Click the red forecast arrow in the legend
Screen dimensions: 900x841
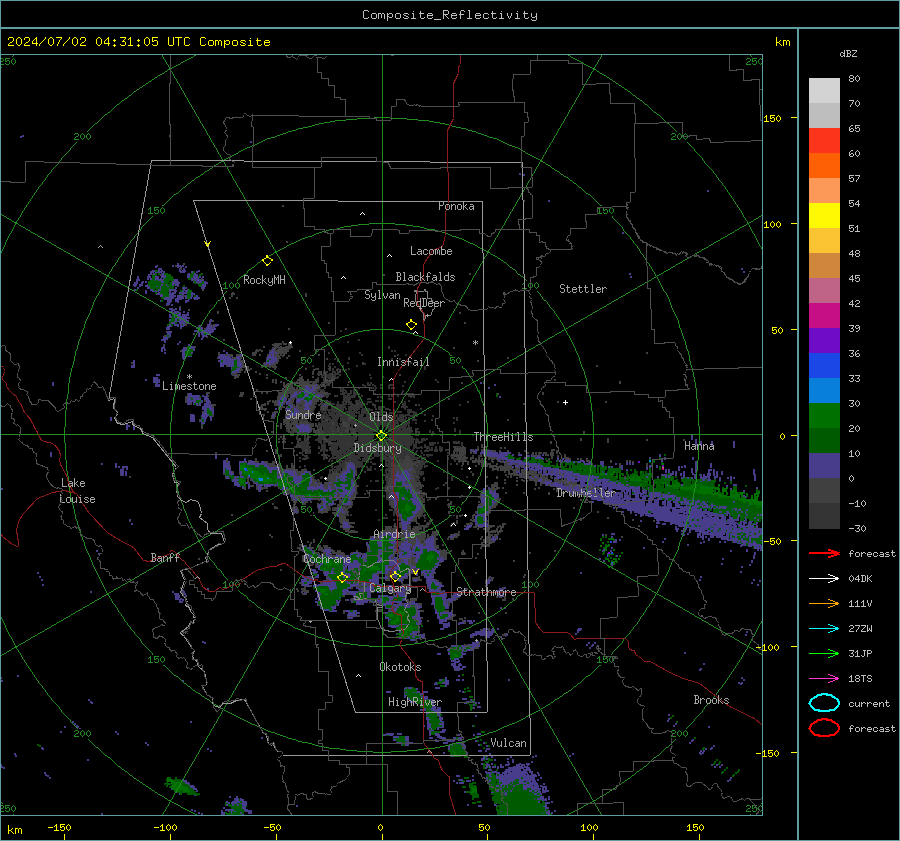[824, 553]
